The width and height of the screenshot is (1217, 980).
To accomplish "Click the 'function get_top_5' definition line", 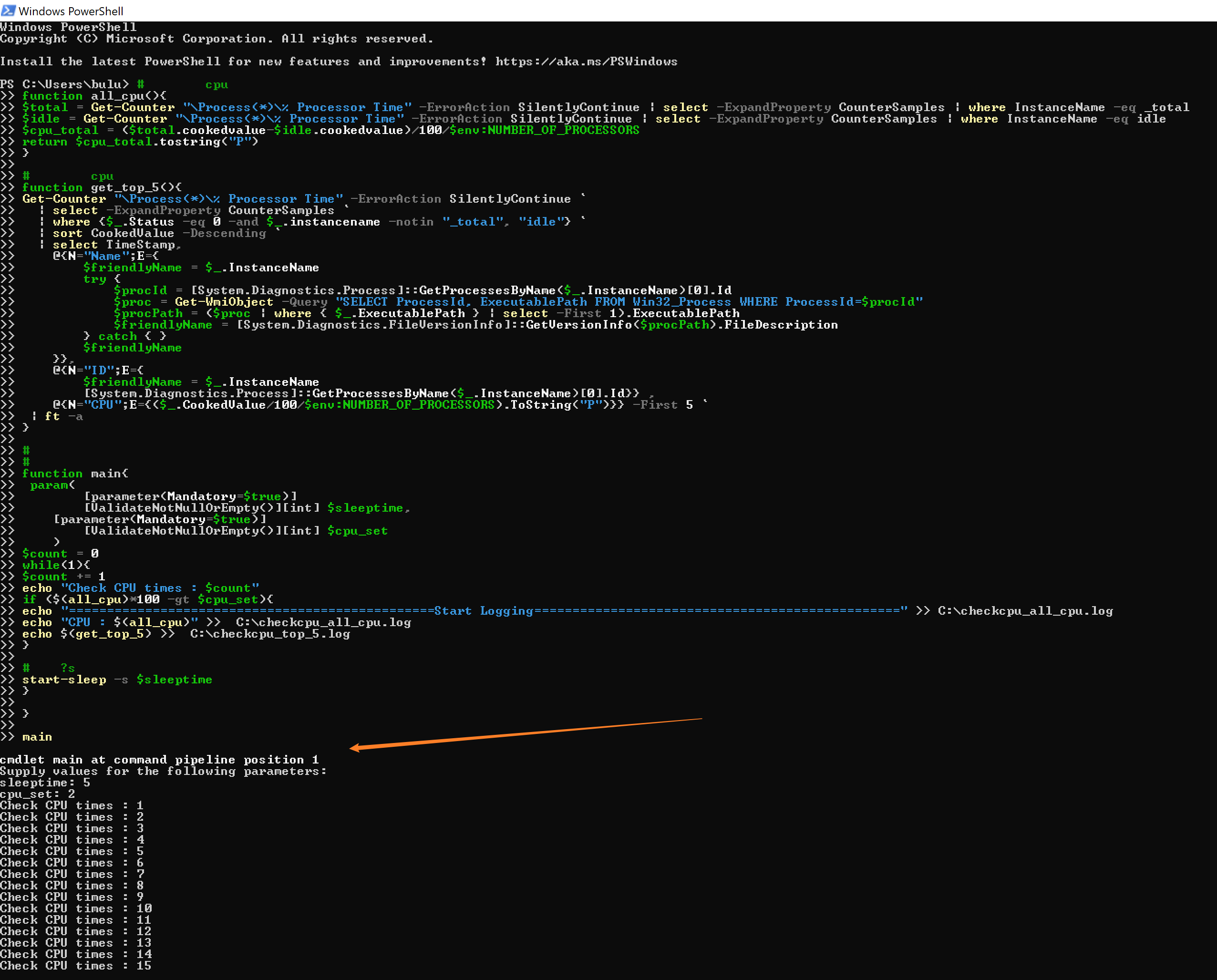I will 102,187.
